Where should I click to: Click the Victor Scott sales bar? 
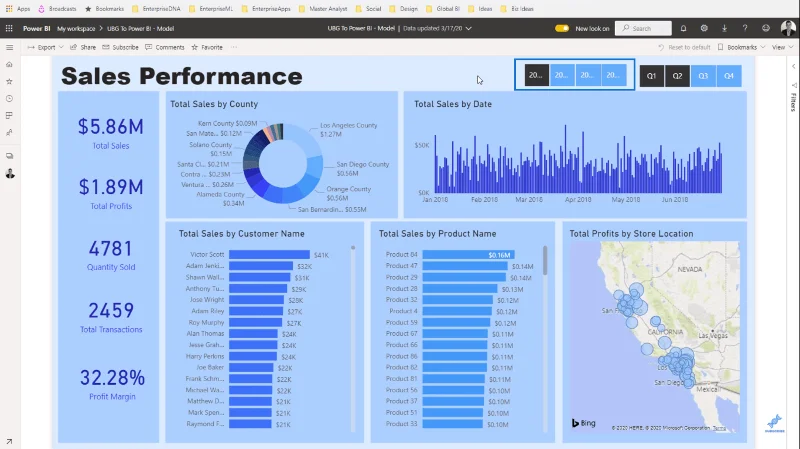[x=269, y=255]
